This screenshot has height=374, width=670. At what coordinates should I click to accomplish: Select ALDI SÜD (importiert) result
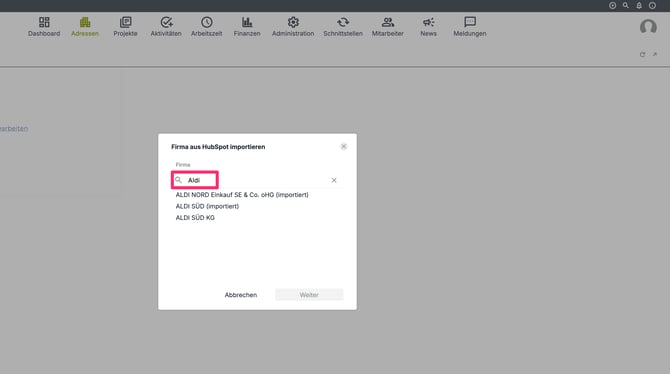pyautogui.click(x=207, y=206)
